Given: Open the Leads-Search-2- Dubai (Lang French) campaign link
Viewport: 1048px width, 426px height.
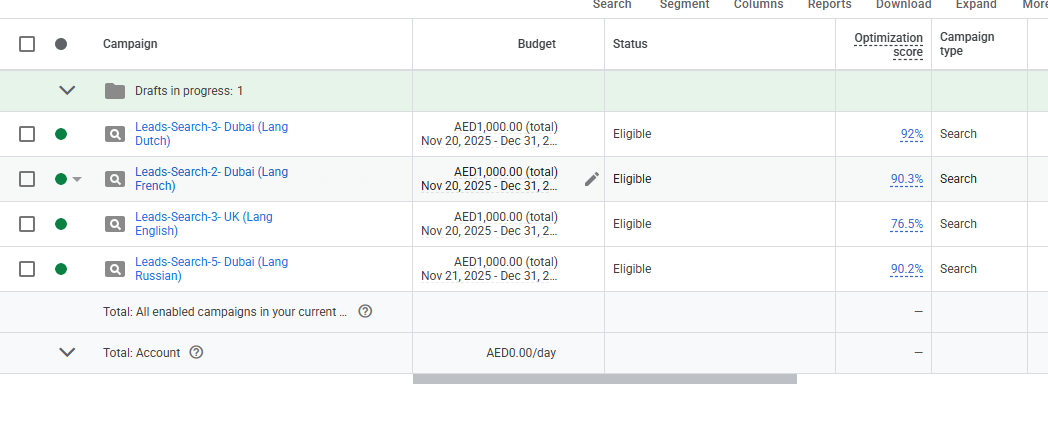Looking at the screenshot, I should tap(211, 179).
